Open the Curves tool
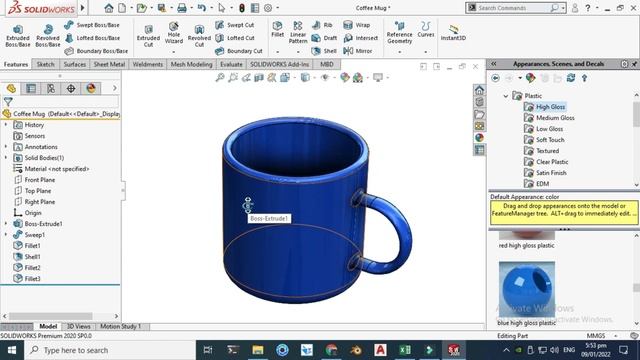This screenshot has height=360, width=640. 426,29
